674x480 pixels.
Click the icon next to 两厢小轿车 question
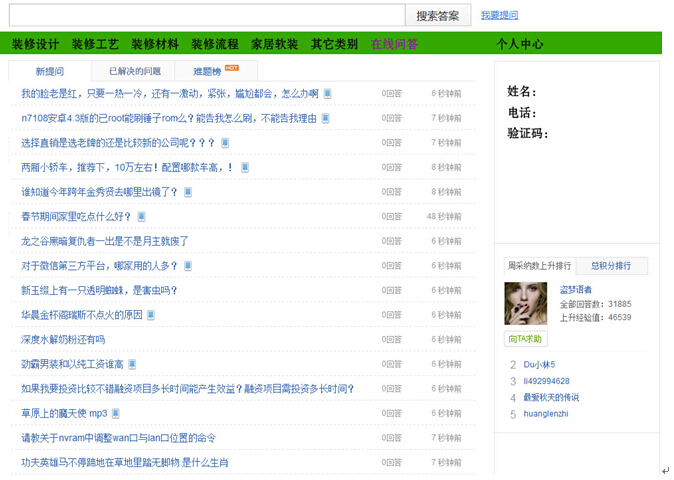point(245,168)
